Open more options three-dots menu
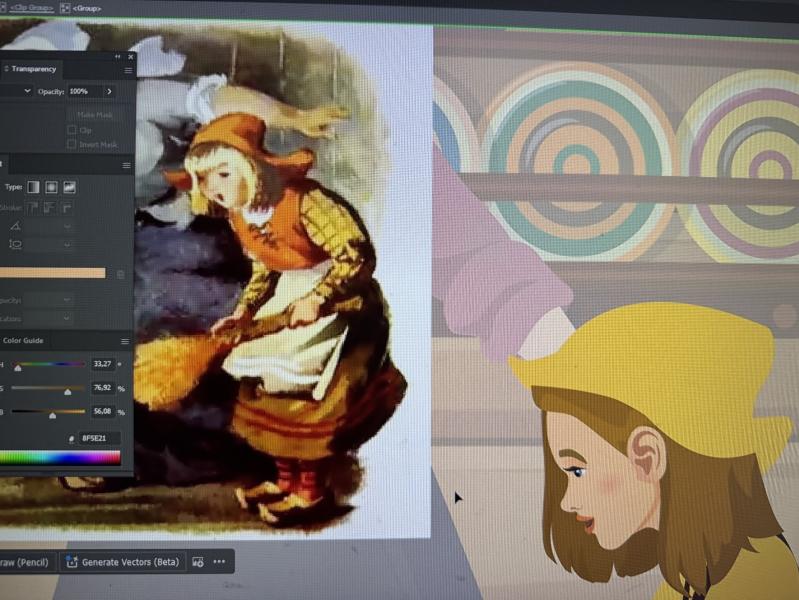799x600 pixels. [219, 561]
